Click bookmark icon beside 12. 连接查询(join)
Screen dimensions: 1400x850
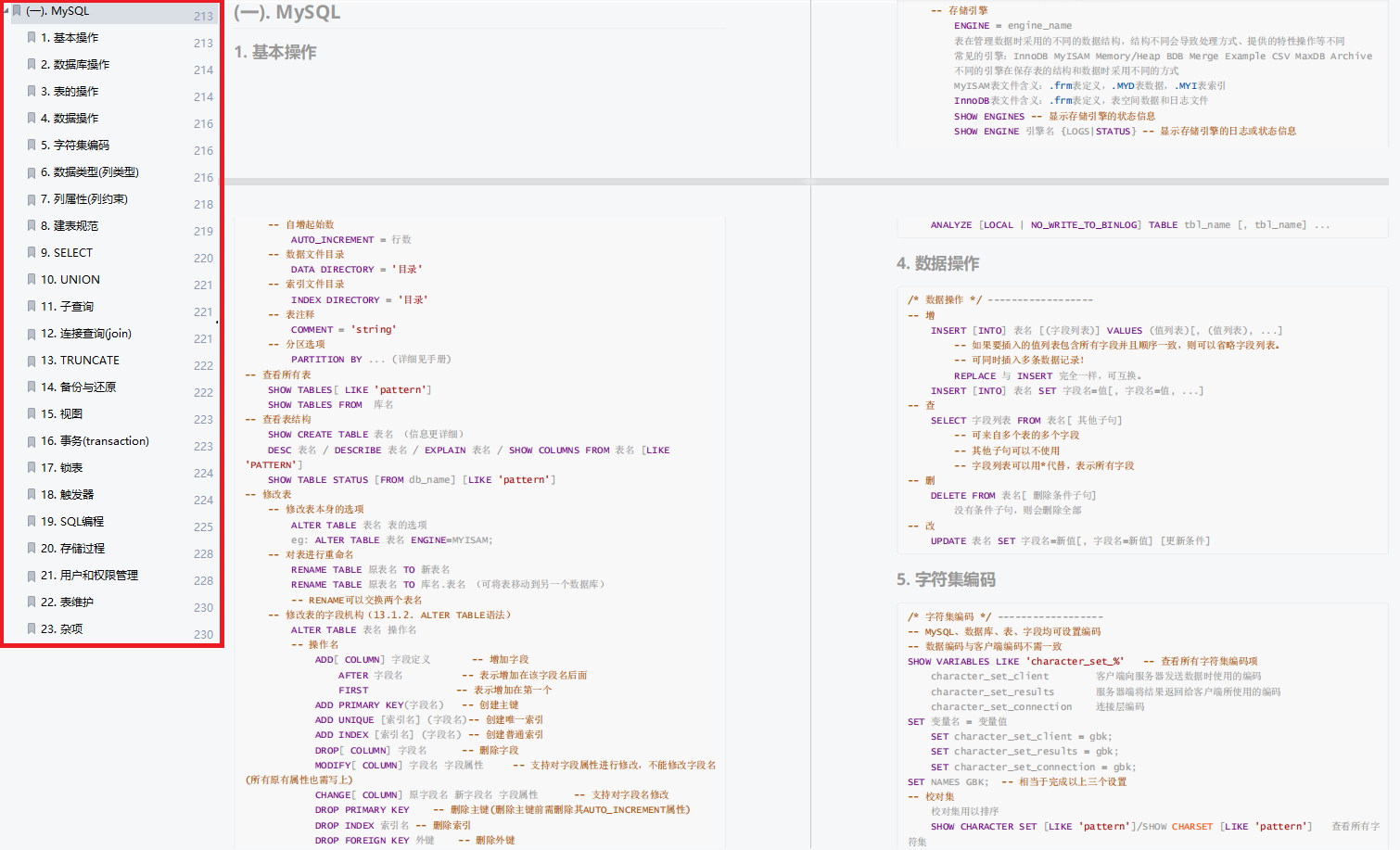[x=32, y=334]
